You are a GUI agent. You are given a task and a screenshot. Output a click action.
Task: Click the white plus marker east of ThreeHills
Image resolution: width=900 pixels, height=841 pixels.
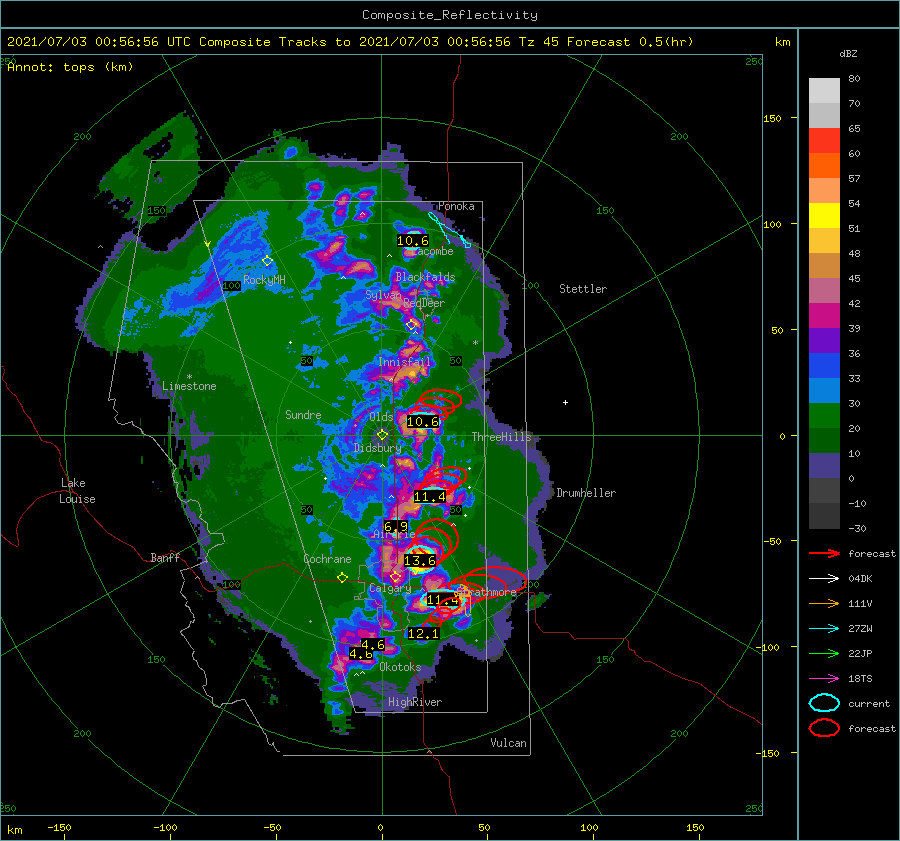[x=565, y=402]
